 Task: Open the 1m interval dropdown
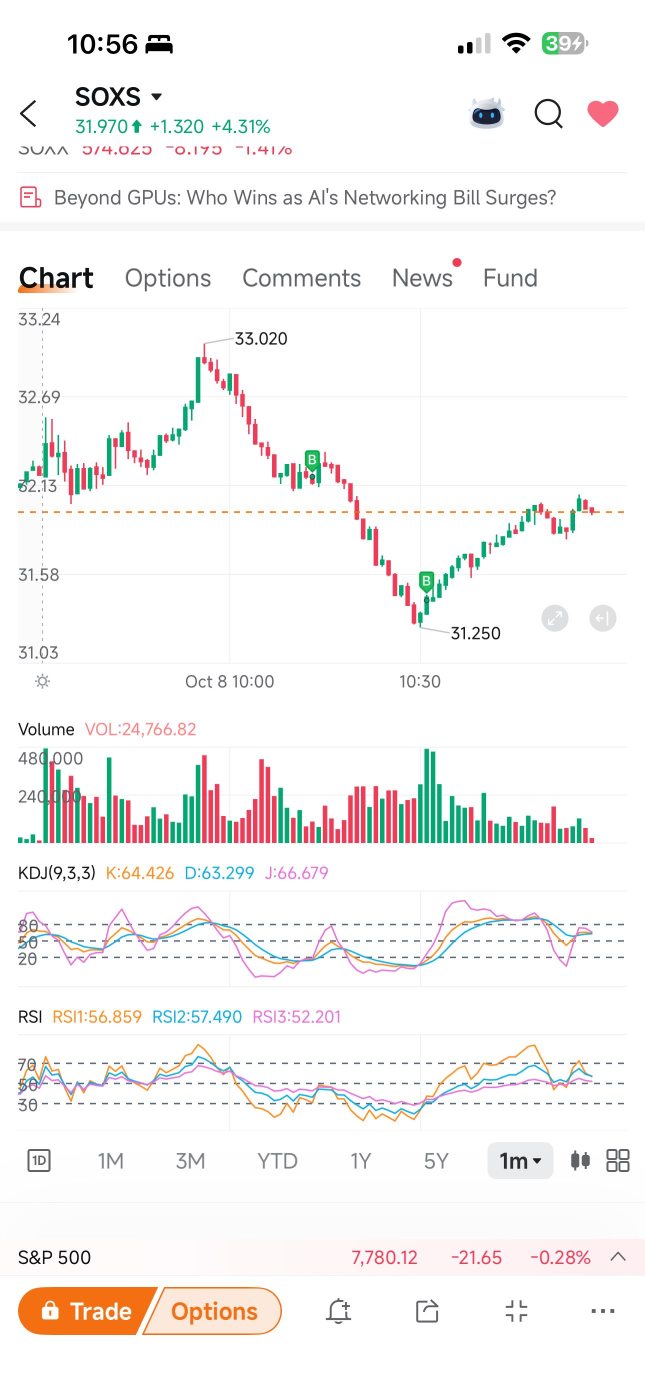pos(520,1161)
